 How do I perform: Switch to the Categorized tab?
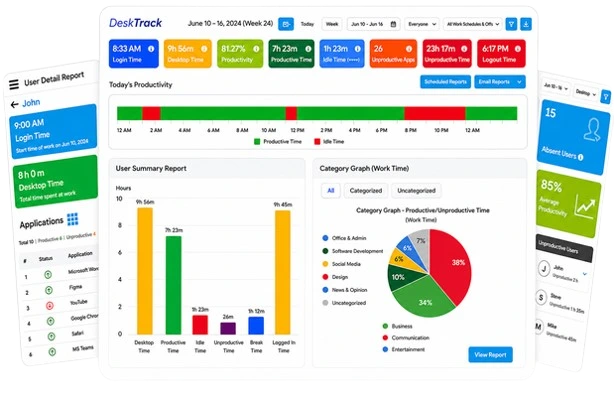(x=366, y=191)
